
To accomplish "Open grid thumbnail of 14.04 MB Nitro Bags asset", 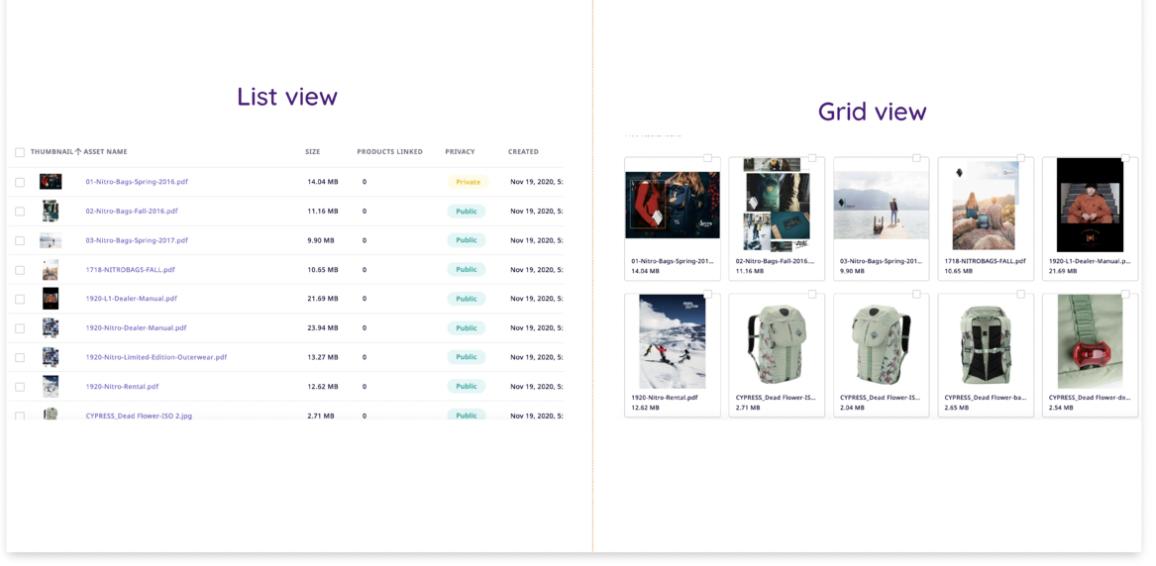I will (x=672, y=205).
